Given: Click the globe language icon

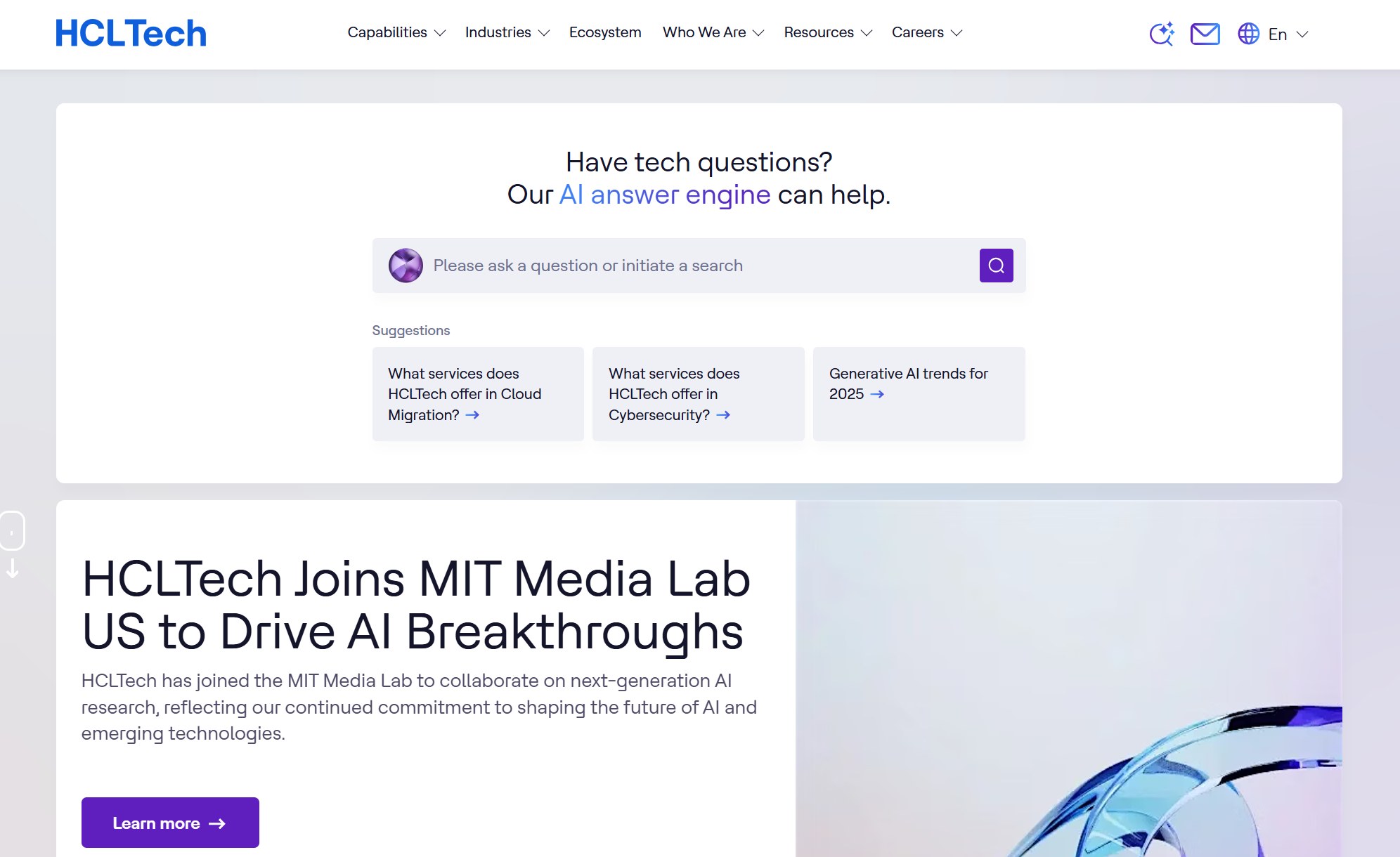Looking at the screenshot, I should click(1248, 34).
